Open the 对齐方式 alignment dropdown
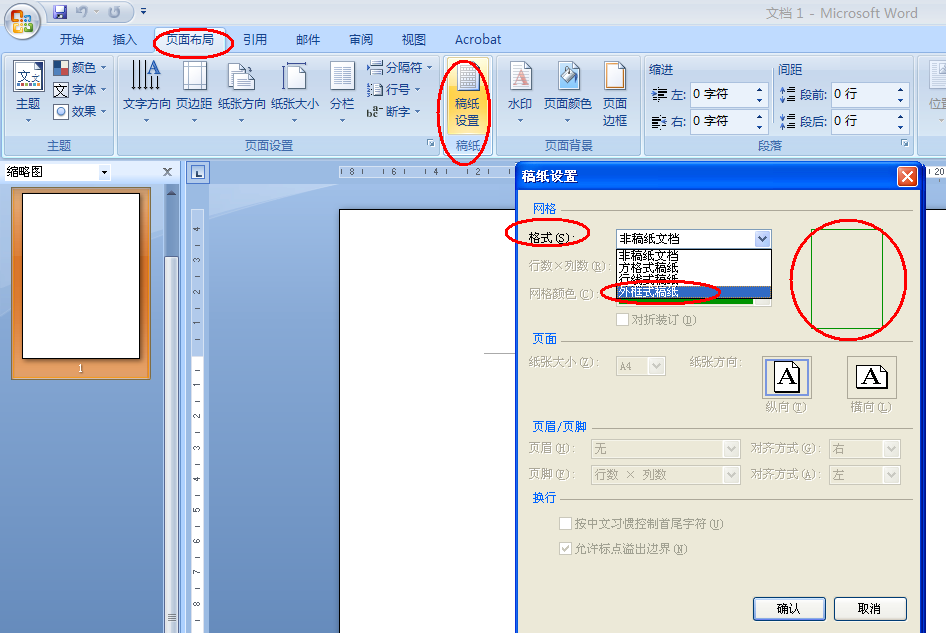Screen dimensions: 946x633 890,448
